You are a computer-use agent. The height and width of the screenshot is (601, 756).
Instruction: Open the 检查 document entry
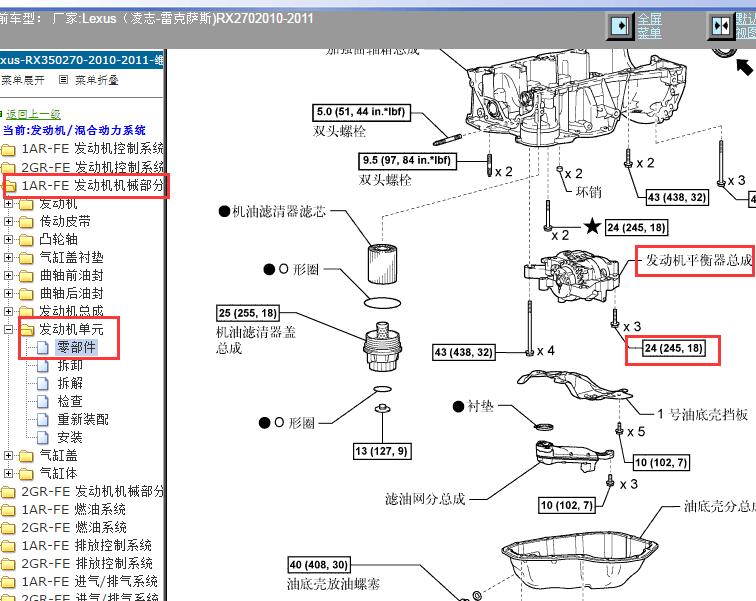point(70,401)
